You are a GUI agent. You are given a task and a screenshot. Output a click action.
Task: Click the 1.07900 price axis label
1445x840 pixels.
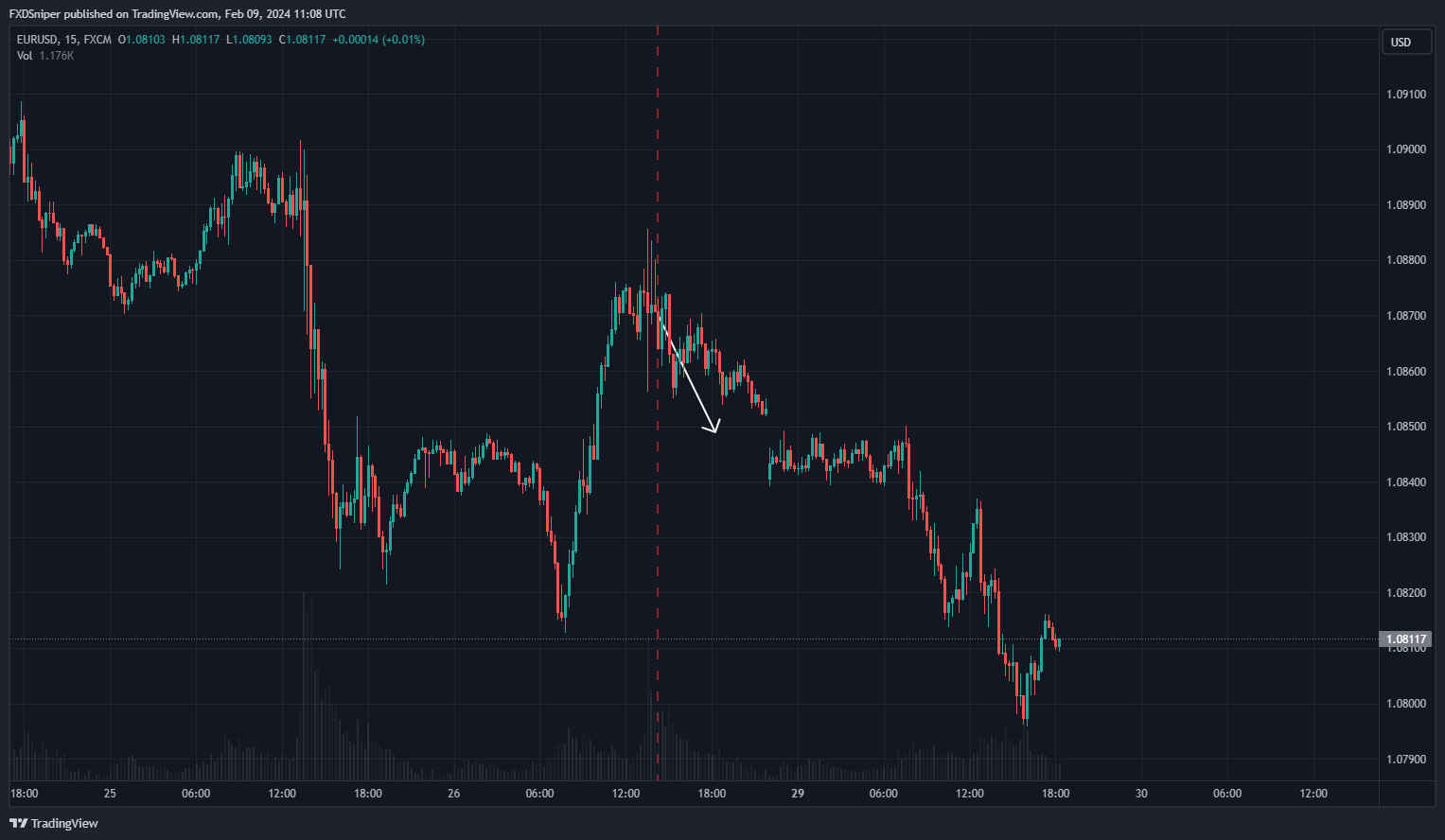(1405, 760)
